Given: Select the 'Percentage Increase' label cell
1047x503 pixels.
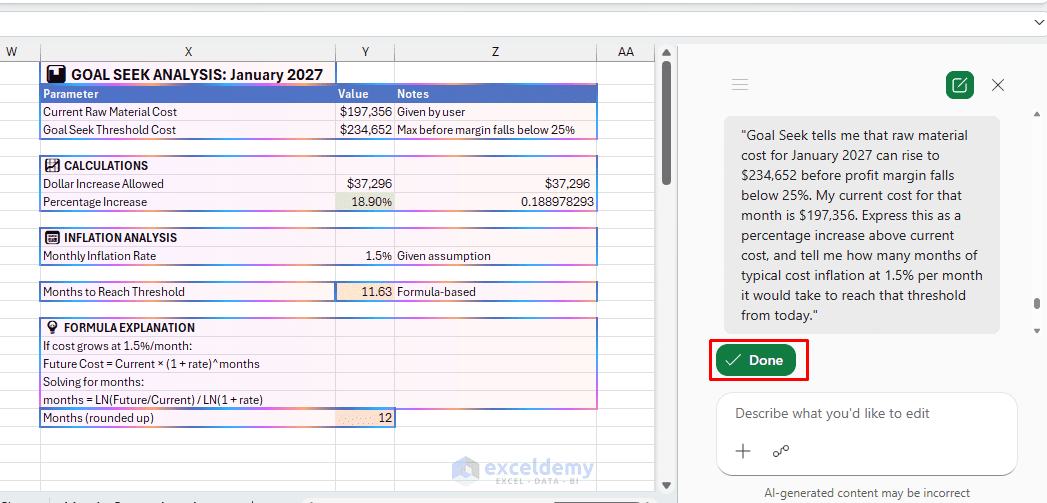Looking at the screenshot, I should (188, 202).
